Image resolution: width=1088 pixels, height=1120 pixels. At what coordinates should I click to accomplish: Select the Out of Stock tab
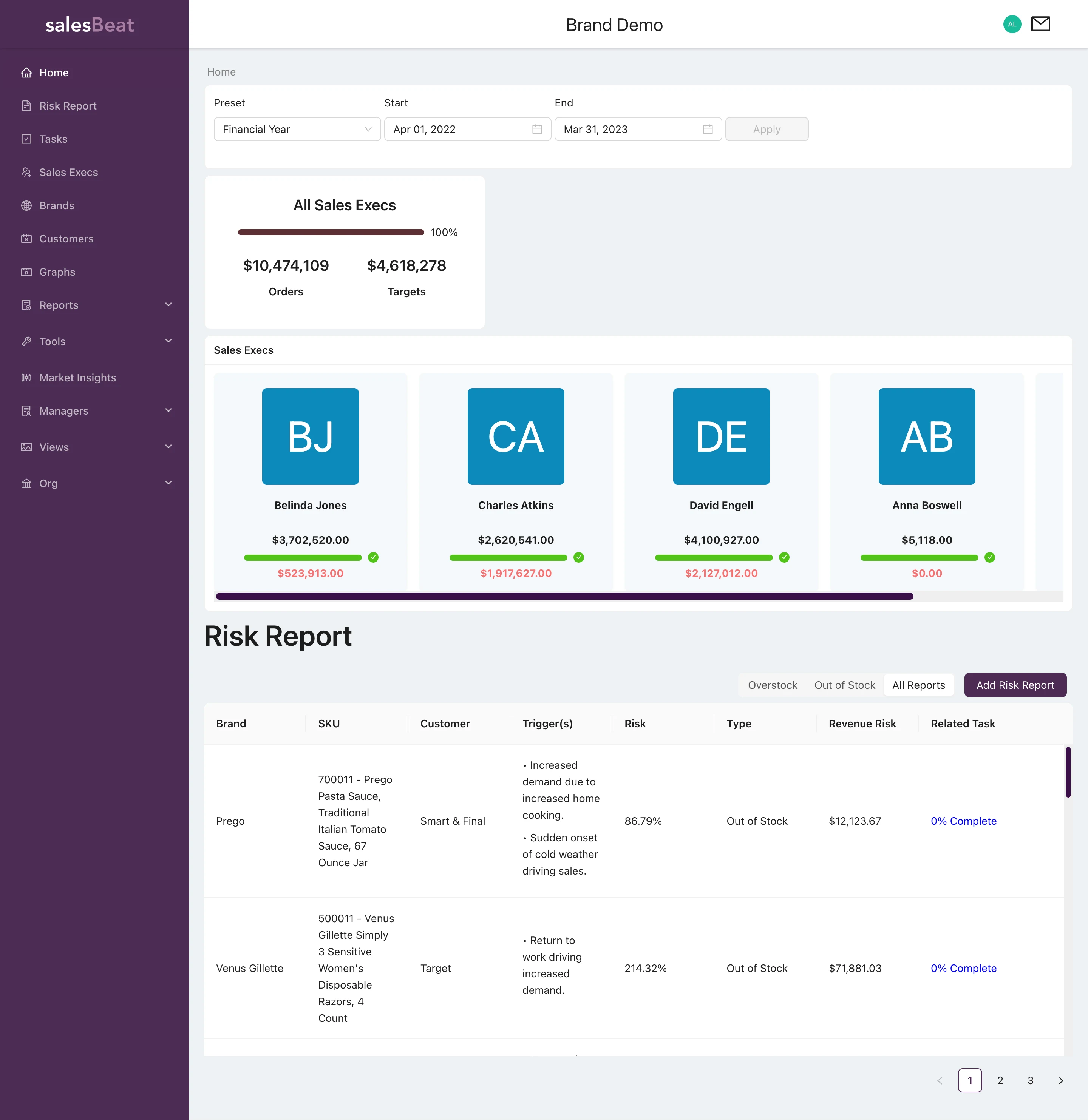(844, 685)
